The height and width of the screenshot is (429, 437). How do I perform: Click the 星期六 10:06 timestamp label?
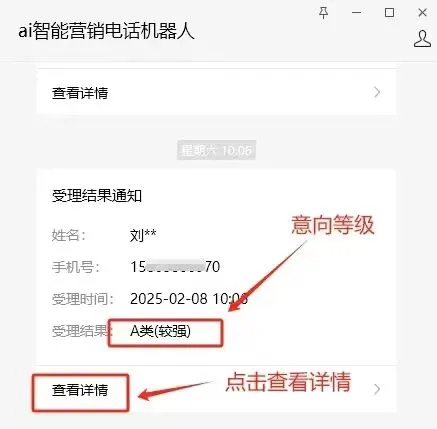pyautogui.click(x=216, y=150)
